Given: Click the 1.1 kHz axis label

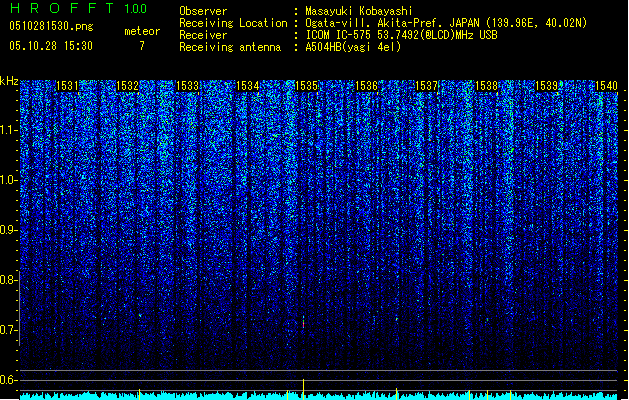Looking at the screenshot, I should click(x=9, y=130).
